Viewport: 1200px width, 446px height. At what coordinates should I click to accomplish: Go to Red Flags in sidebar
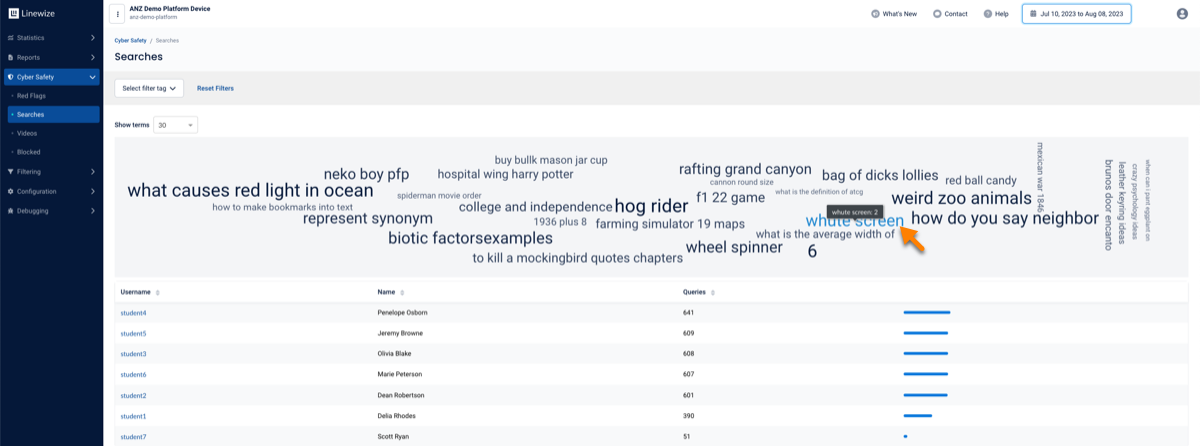(x=31, y=95)
